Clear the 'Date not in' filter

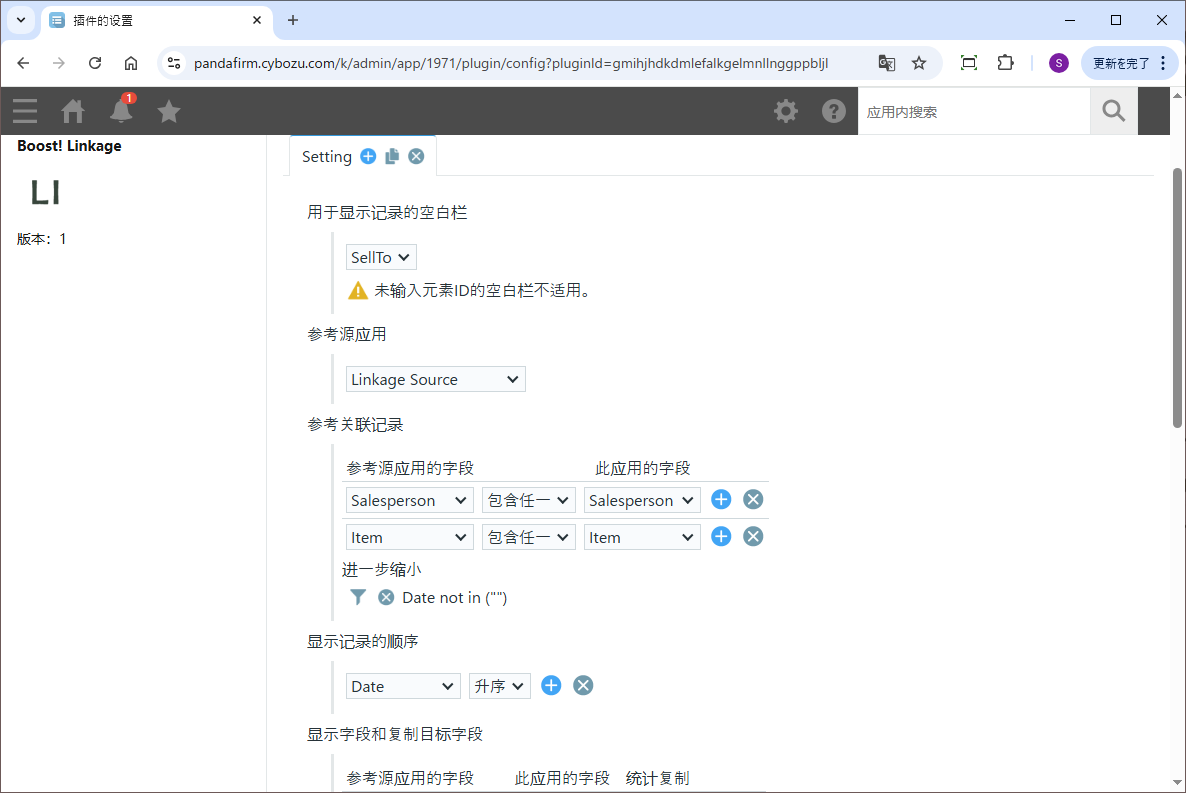click(386, 597)
